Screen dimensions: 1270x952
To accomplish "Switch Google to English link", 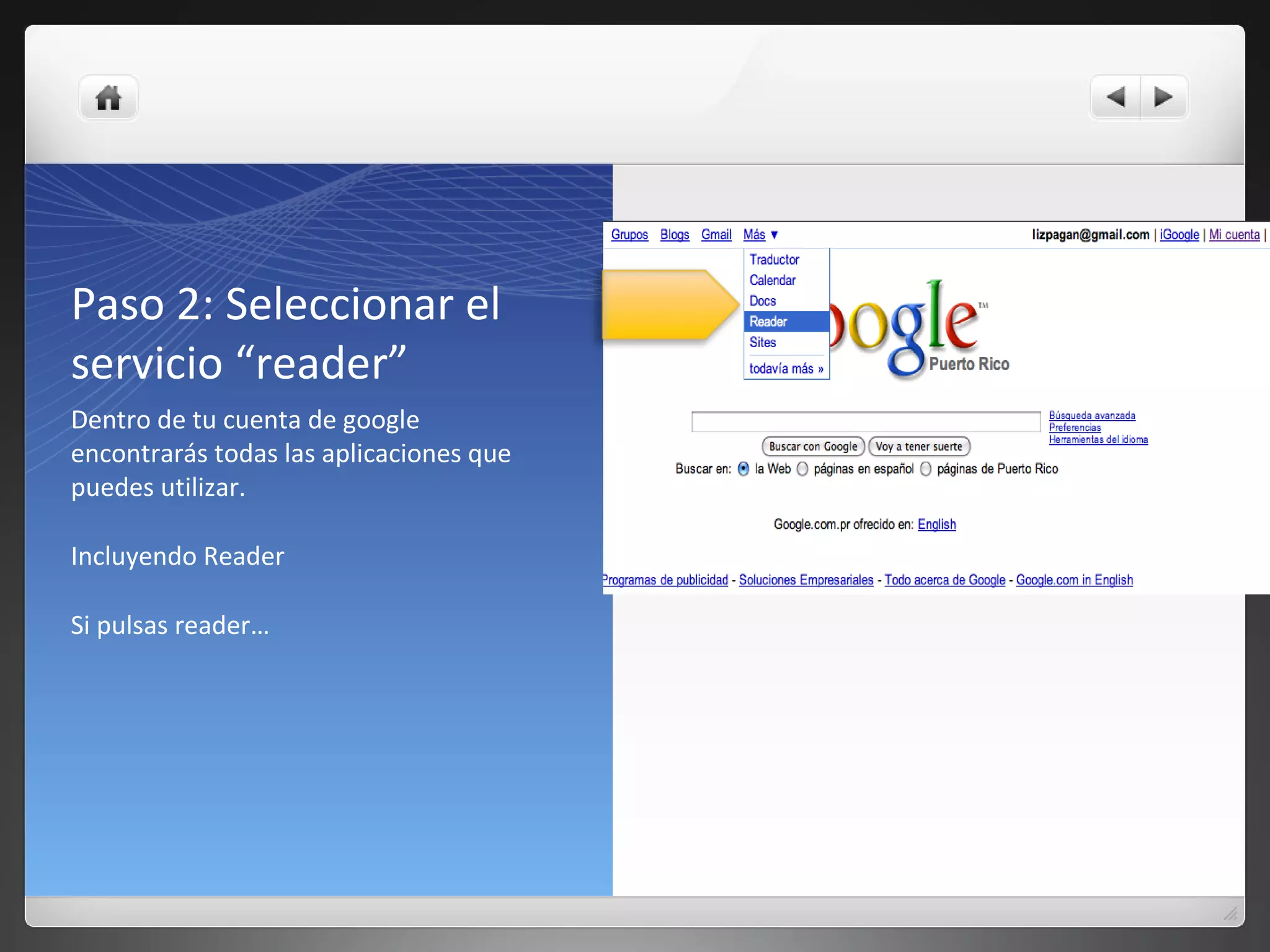I will [936, 524].
